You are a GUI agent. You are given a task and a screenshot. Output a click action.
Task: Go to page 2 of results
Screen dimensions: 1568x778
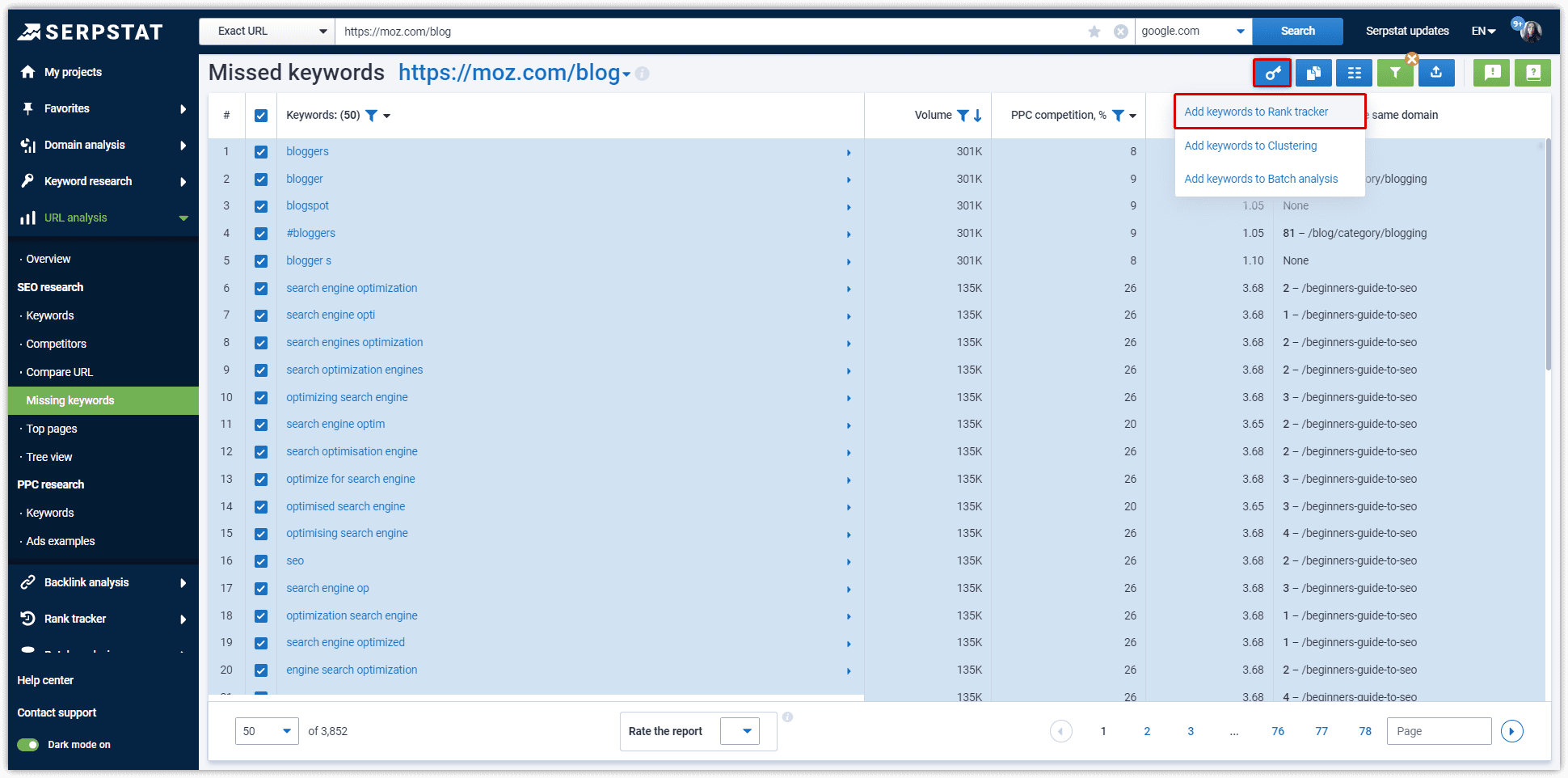click(1147, 731)
